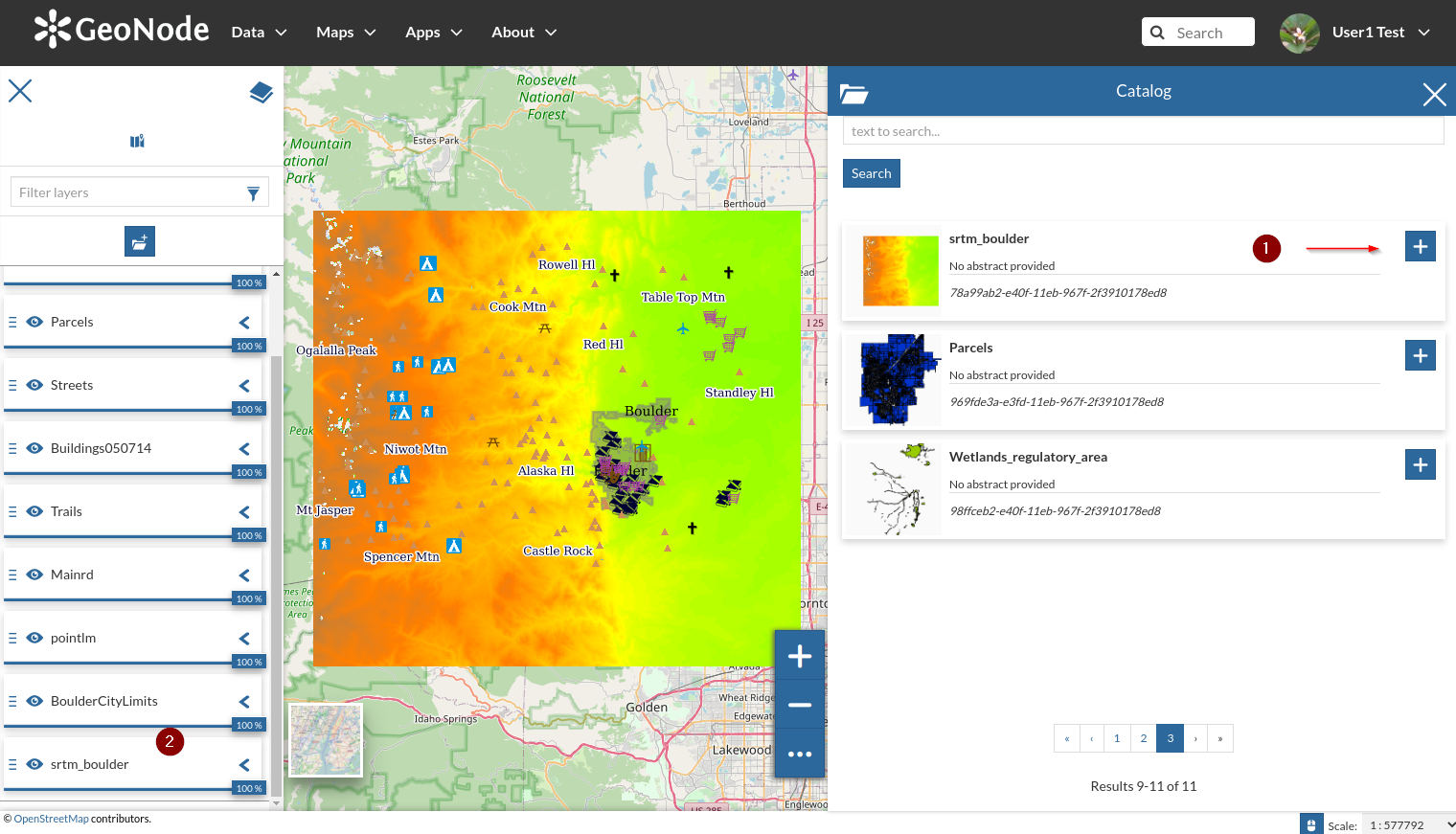Expand the Streets layer legend
Image resolution: width=1456 pixels, height=834 pixels.
tap(244, 386)
